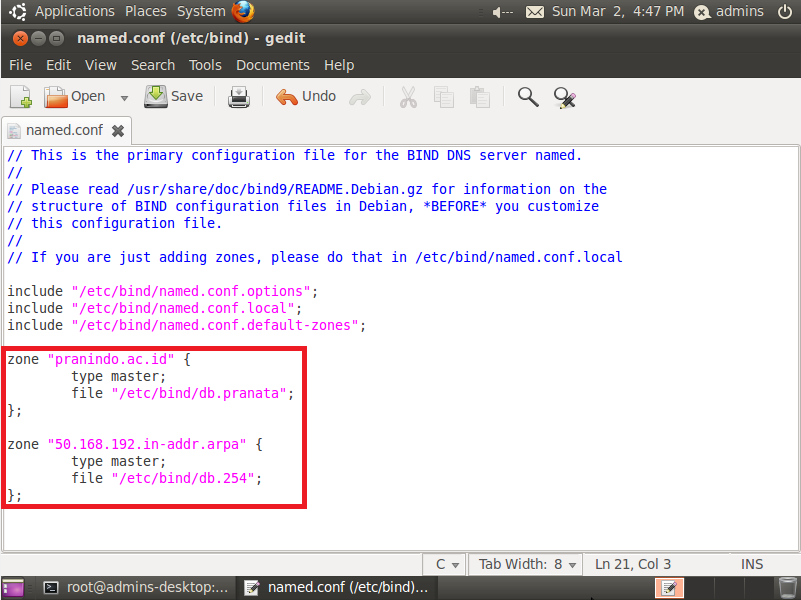Cut the selected text
801x600 pixels.
408,96
